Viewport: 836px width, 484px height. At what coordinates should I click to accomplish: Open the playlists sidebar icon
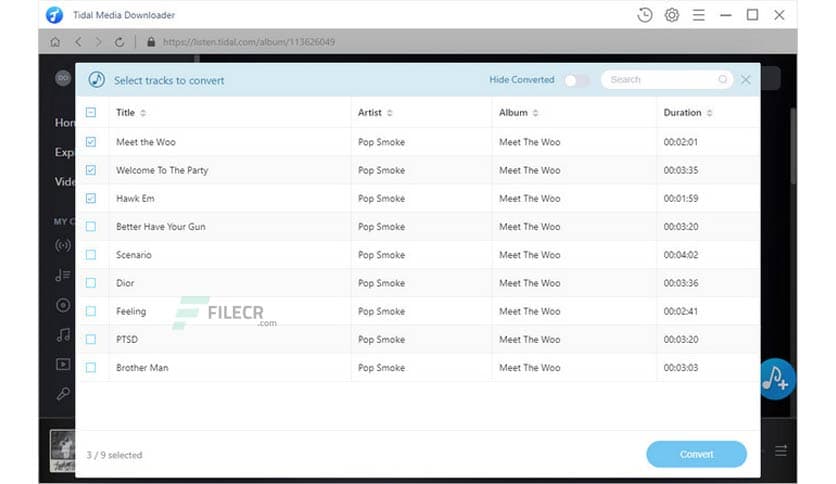[63, 275]
